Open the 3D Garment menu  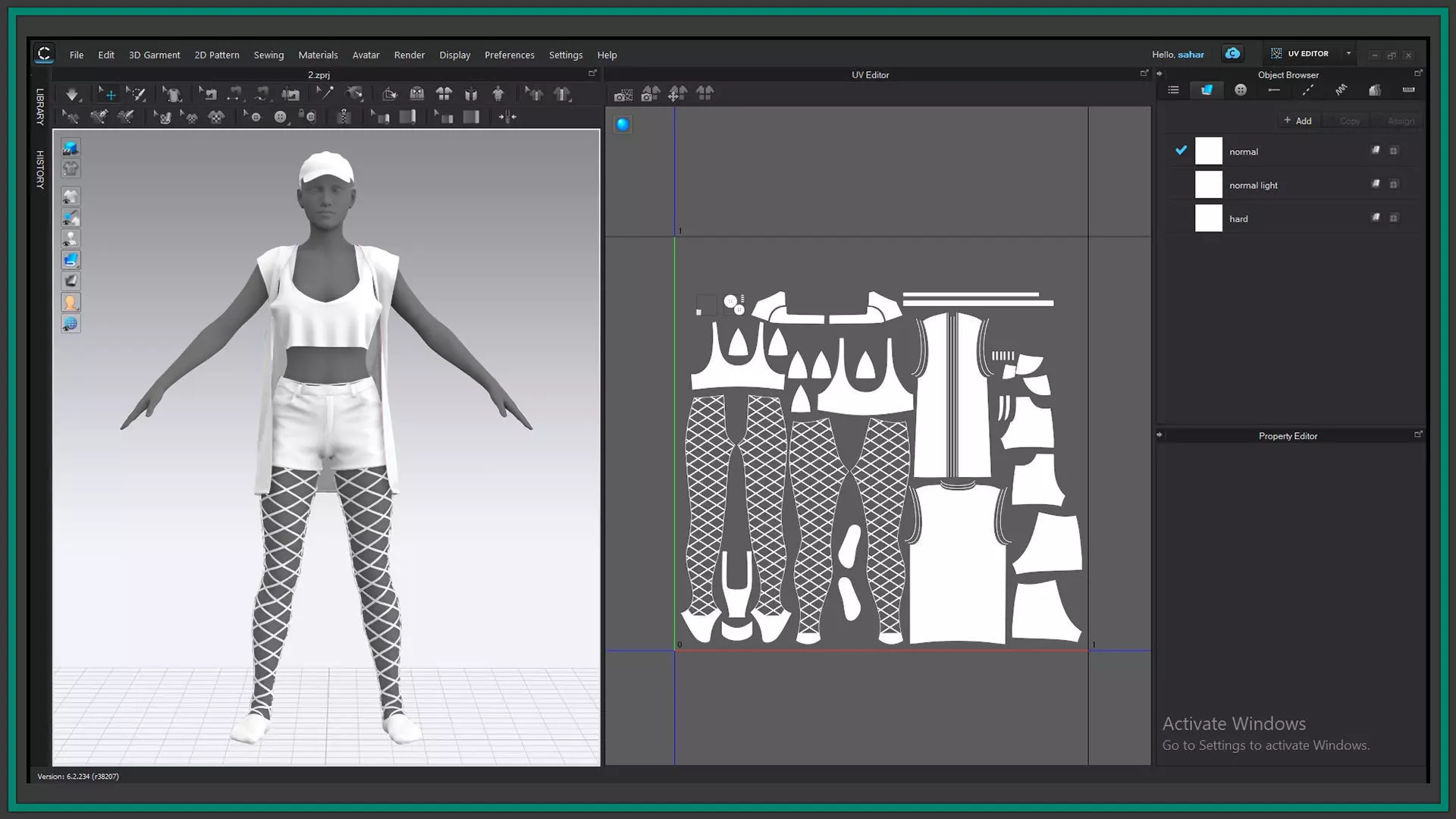[155, 55]
